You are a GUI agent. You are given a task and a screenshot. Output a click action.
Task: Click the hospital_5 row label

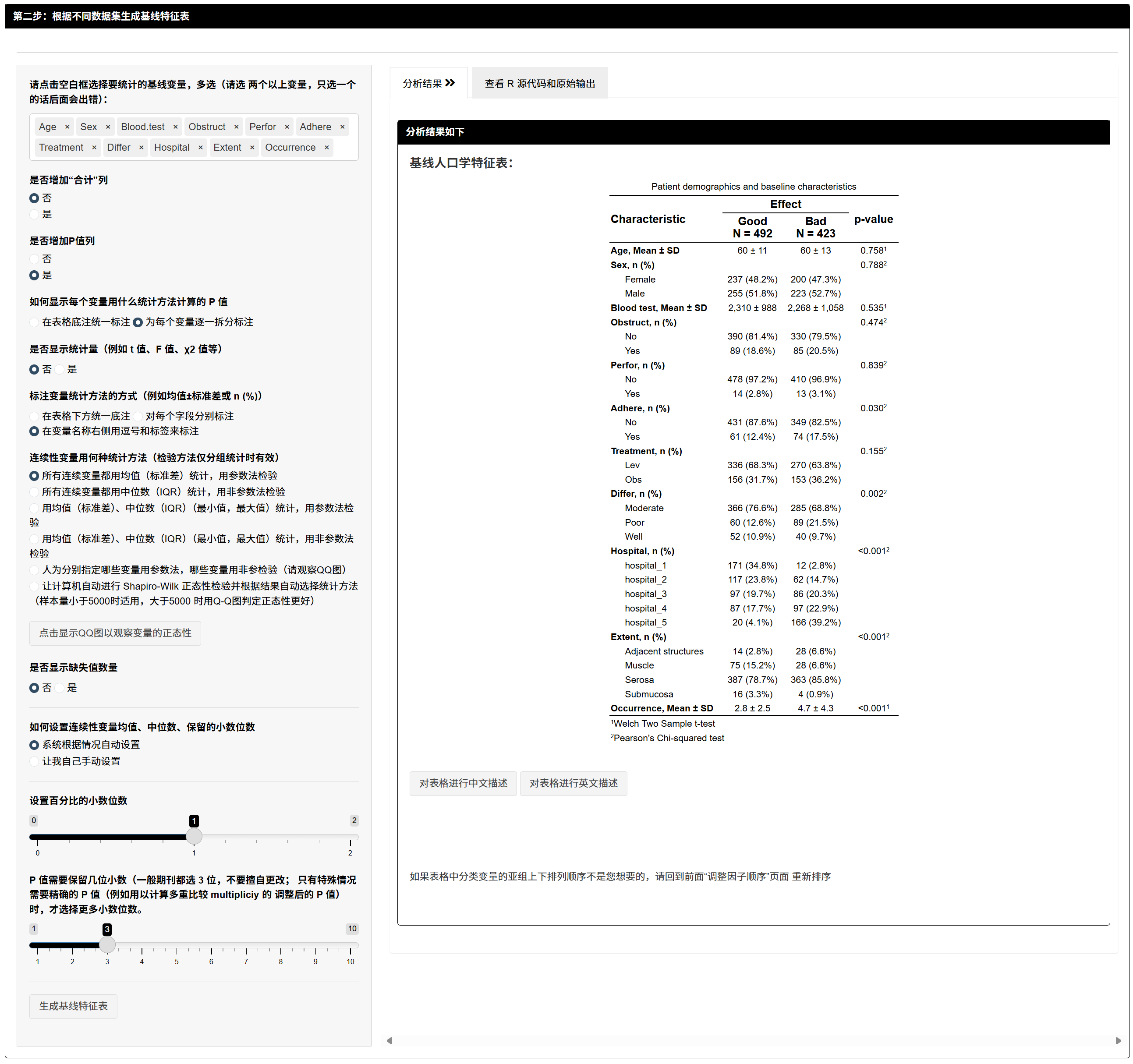(646, 622)
